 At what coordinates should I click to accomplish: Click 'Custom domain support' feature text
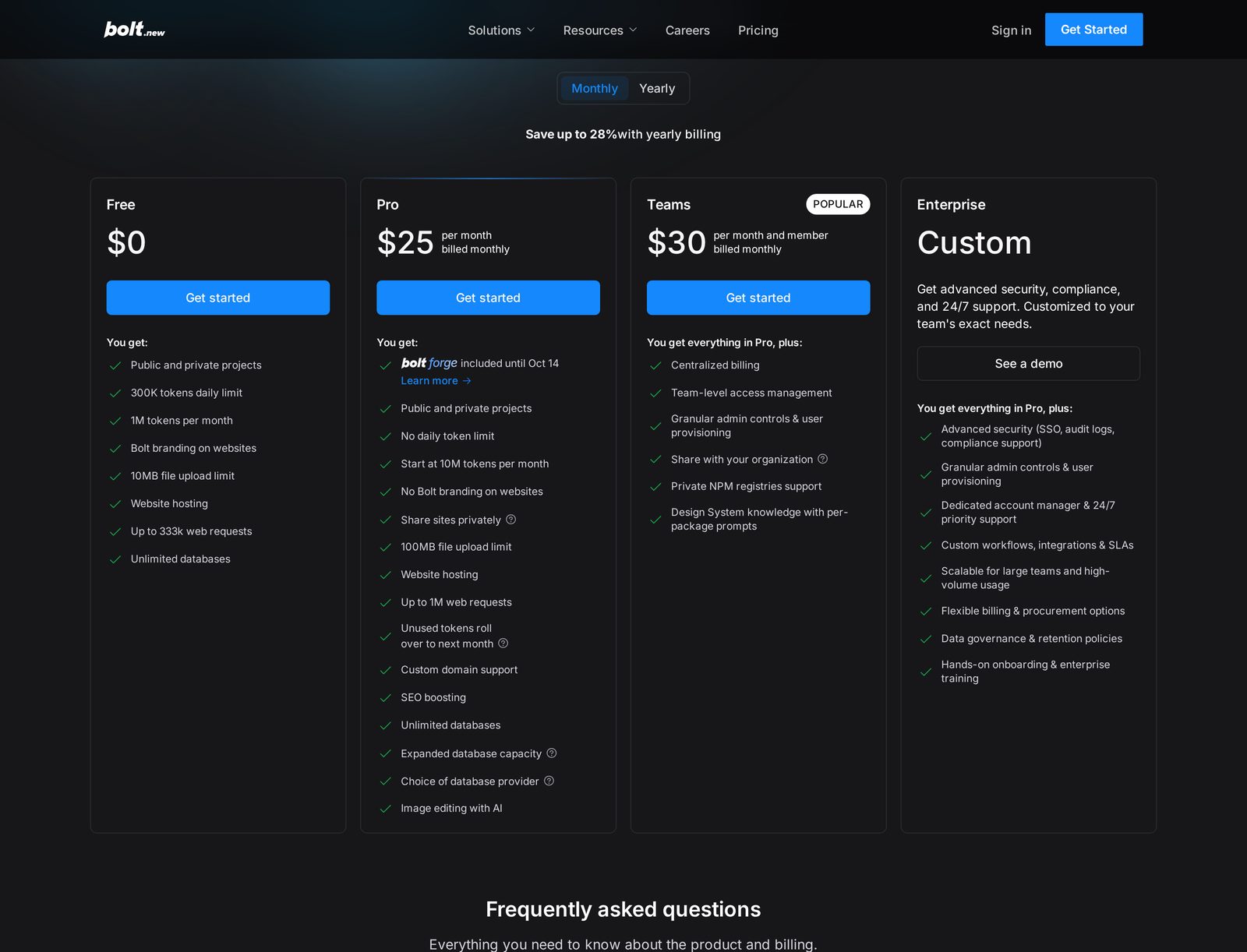pyautogui.click(x=459, y=670)
